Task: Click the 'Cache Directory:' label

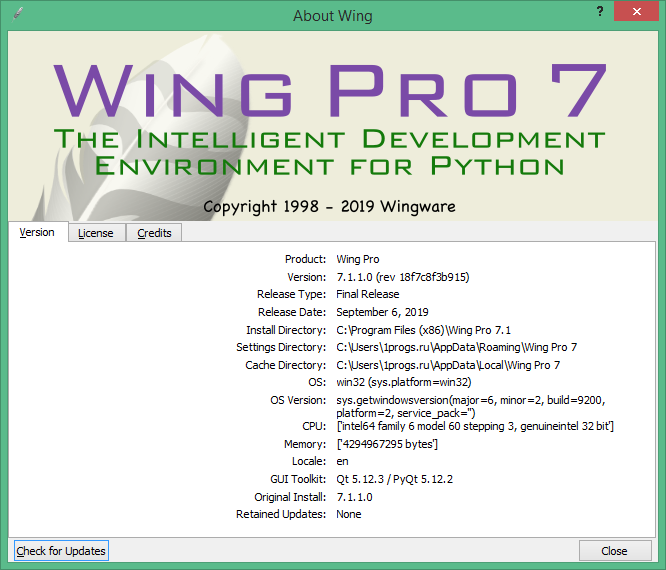Action: click(x=285, y=365)
